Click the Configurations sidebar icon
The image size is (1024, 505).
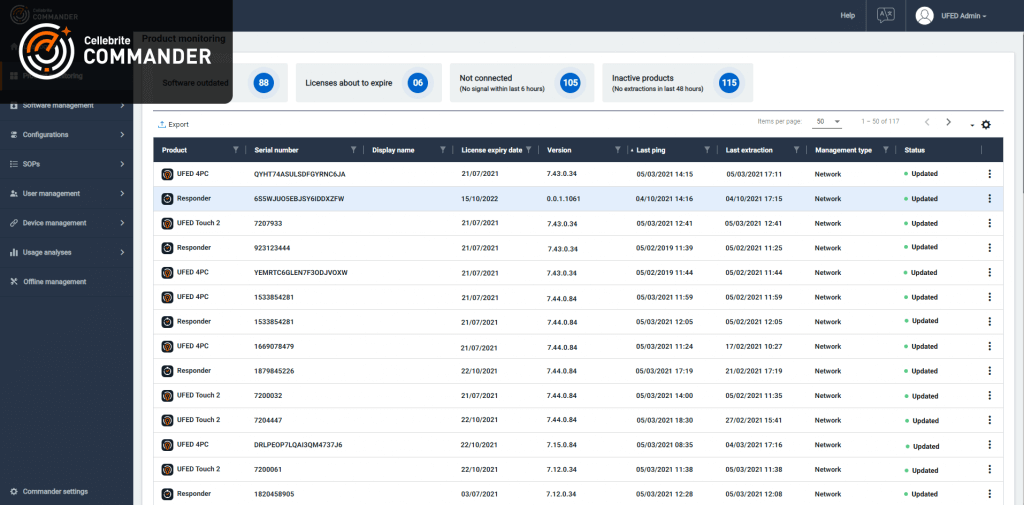tap(14, 135)
